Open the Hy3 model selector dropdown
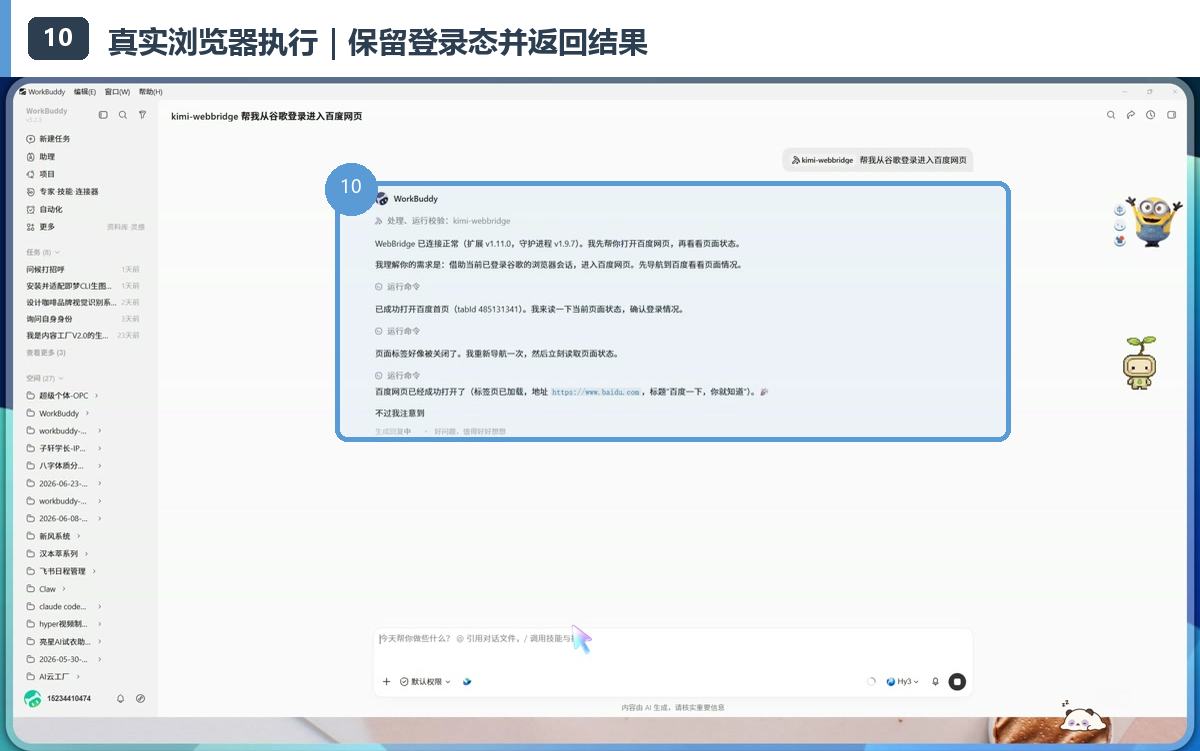The image size is (1200, 751). pyautogui.click(x=903, y=681)
